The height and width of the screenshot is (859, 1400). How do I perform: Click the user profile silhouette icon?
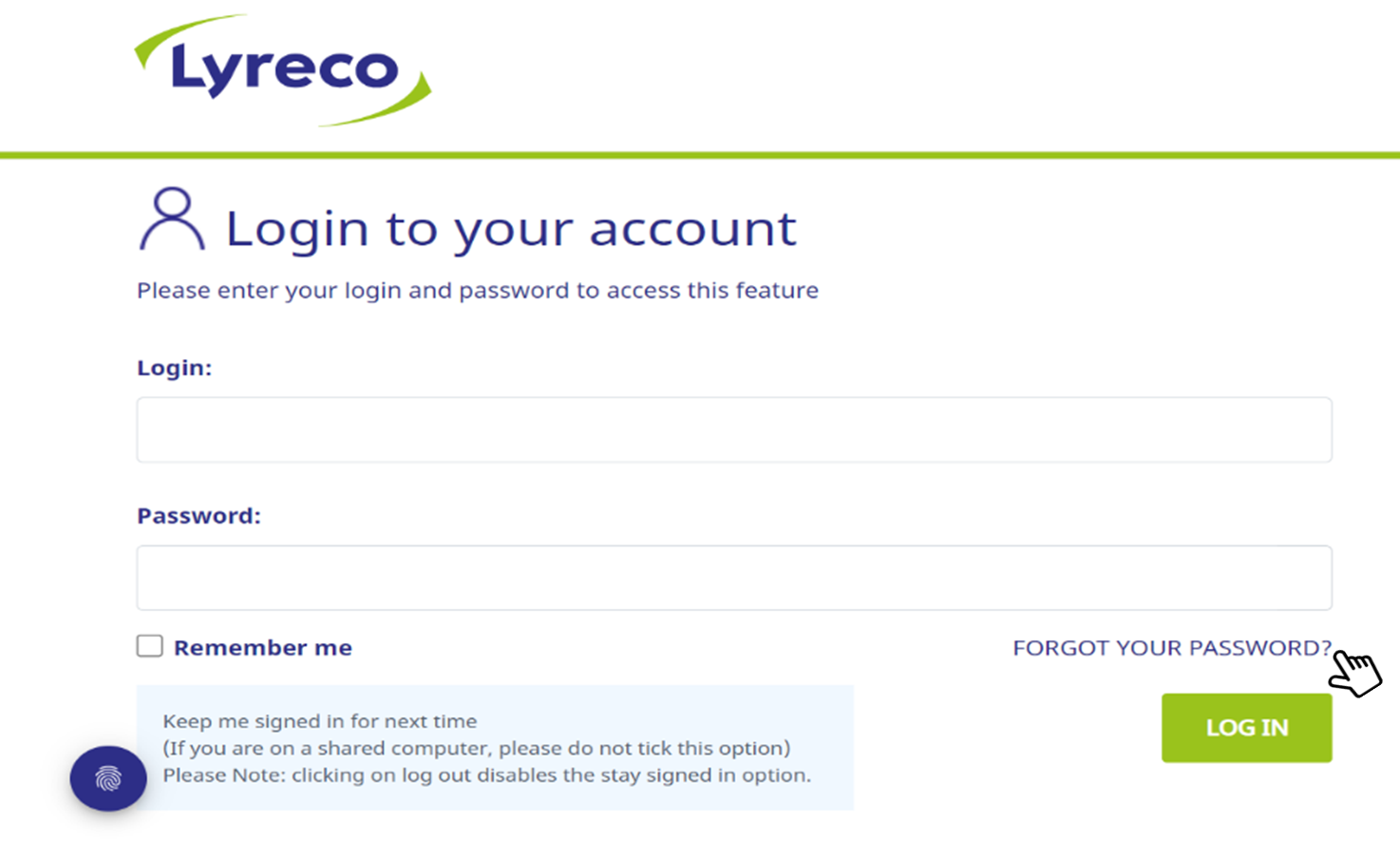click(x=172, y=220)
